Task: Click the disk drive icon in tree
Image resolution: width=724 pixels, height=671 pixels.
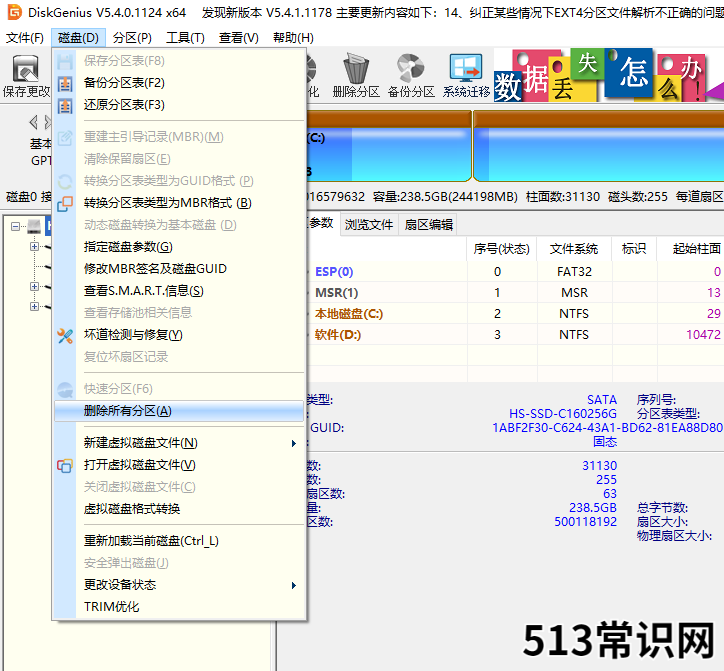Action: click(34, 226)
